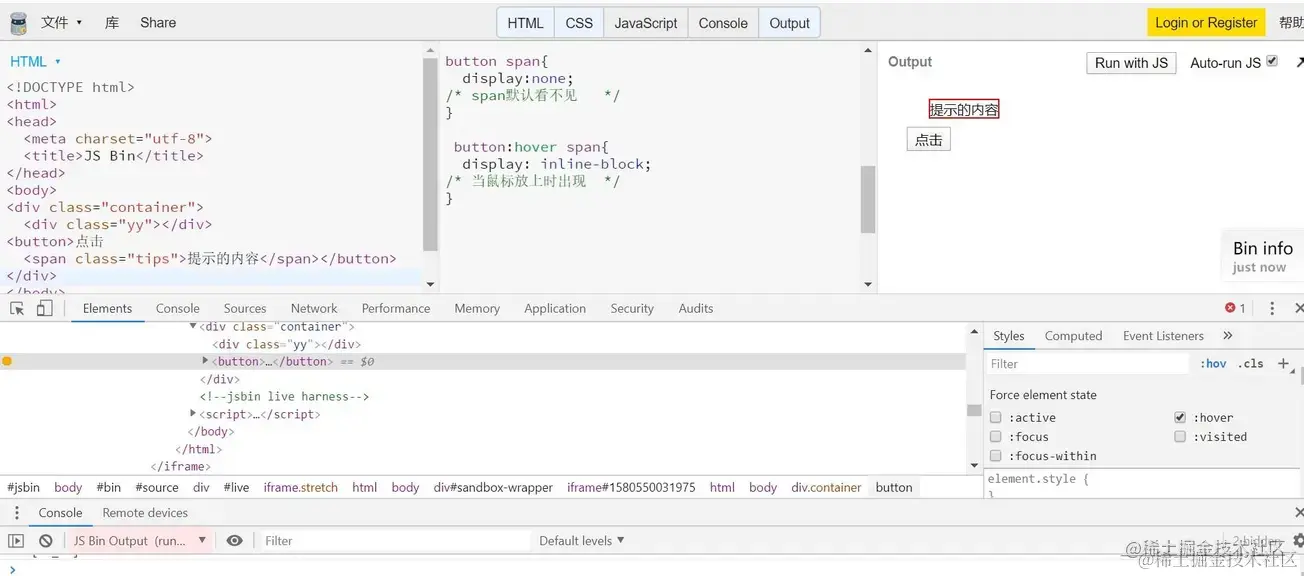Click the Elements tree scrollbar thumb

[974, 410]
